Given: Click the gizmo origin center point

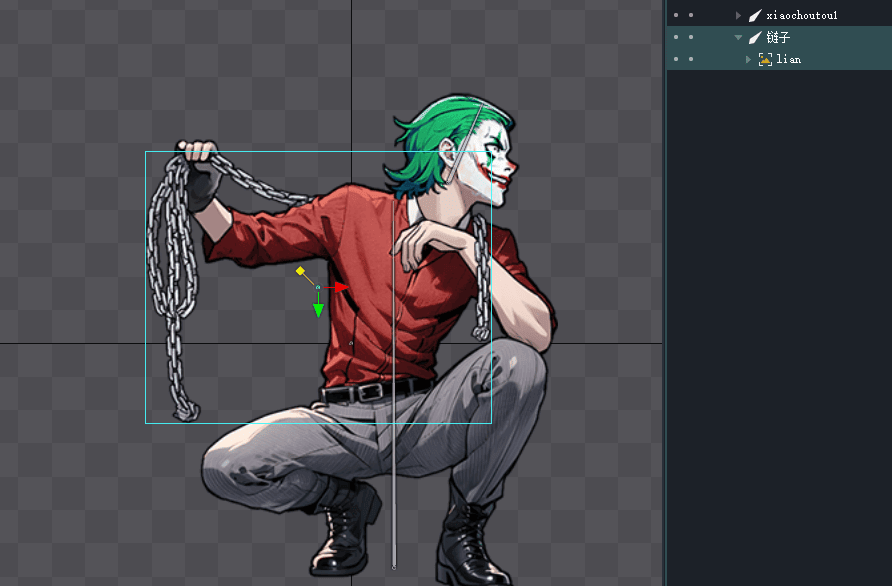Looking at the screenshot, I should tap(318, 288).
